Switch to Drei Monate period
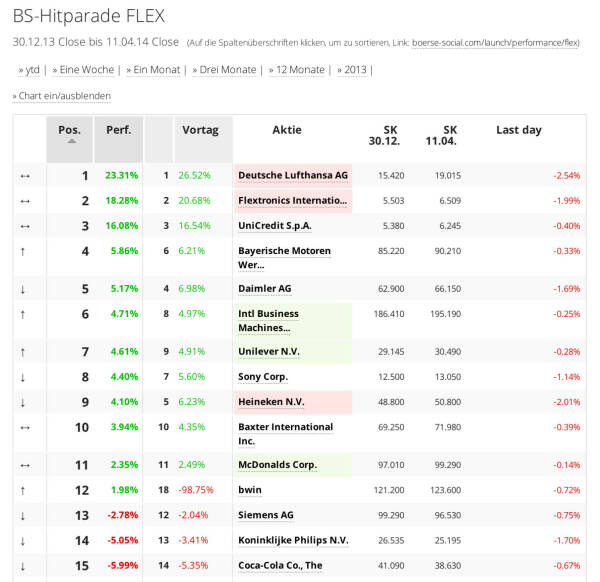This screenshot has height=582, width=600. [x=224, y=70]
